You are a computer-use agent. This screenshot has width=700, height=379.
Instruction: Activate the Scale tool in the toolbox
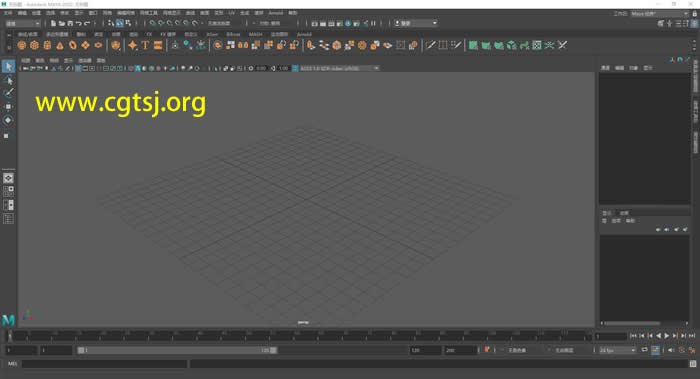click(6, 136)
